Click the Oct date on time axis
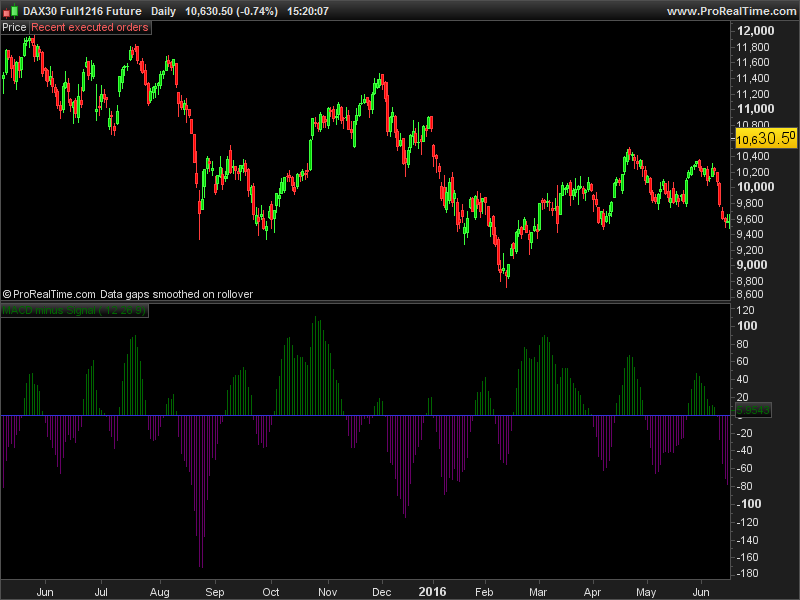This screenshot has height=600, width=800. (x=271, y=592)
